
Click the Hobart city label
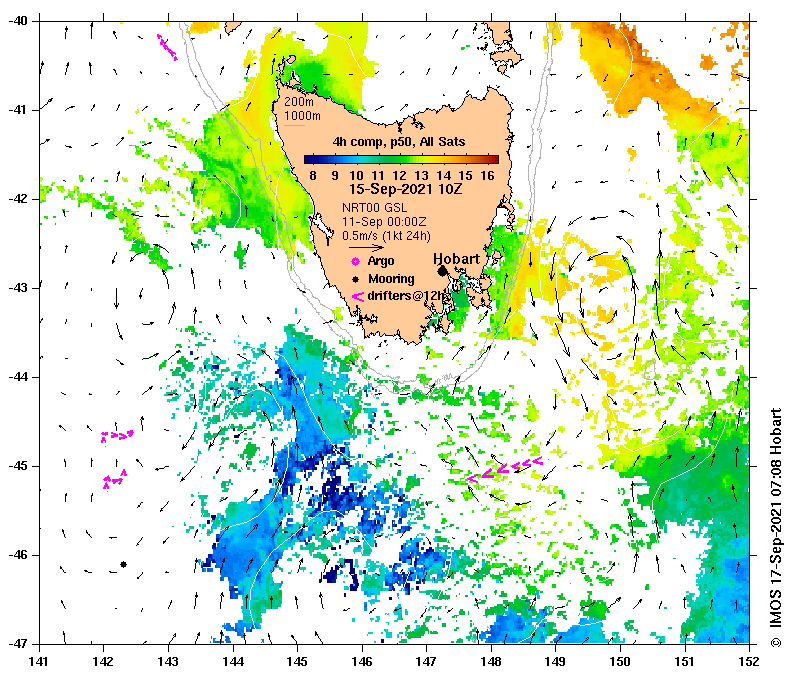[457, 259]
